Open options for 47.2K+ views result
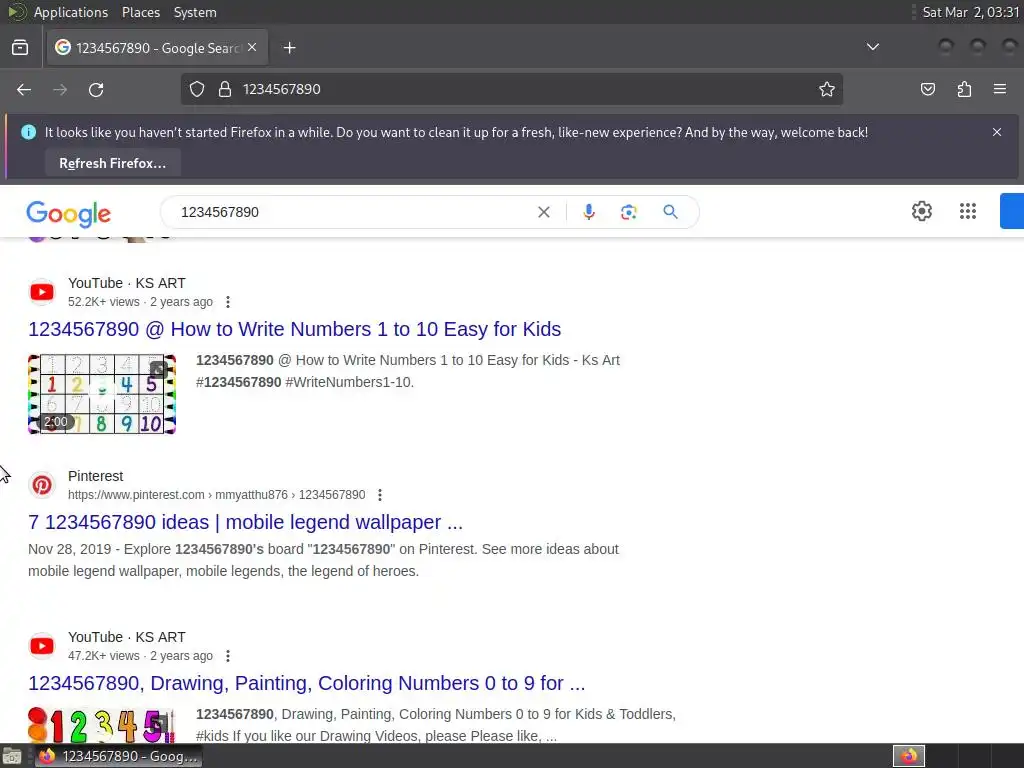 (227, 656)
